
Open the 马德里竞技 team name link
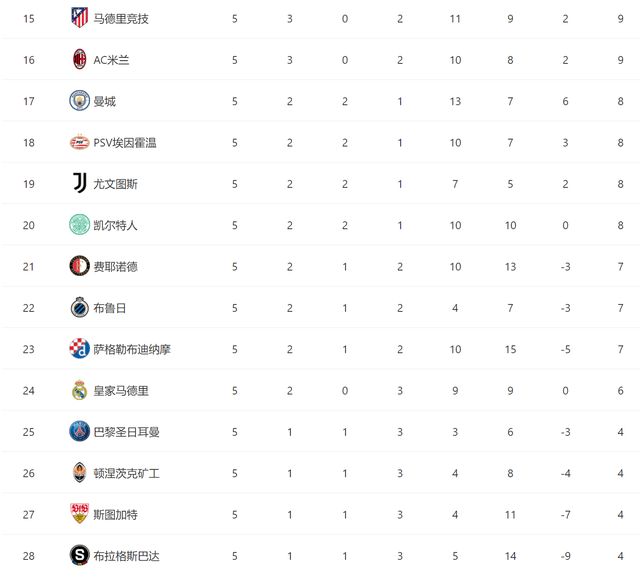[x=121, y=19]
